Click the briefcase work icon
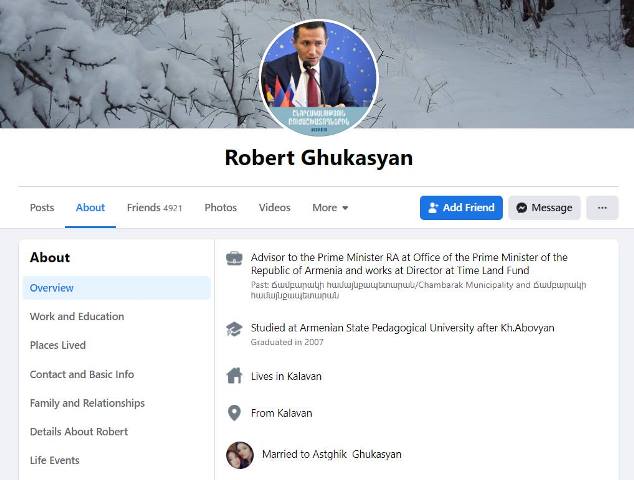Viewport: 634px width, 480px height. pyautogui.click(x=234, y=258)
